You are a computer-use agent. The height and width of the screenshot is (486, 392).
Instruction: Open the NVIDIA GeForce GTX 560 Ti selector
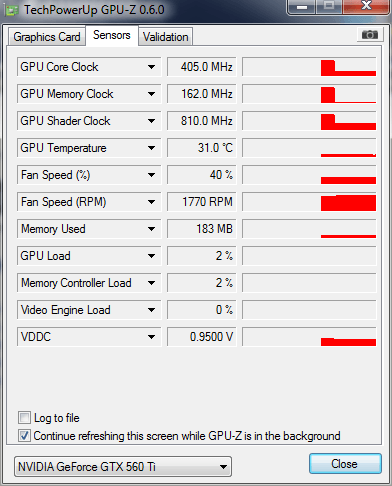click(123, 467)
